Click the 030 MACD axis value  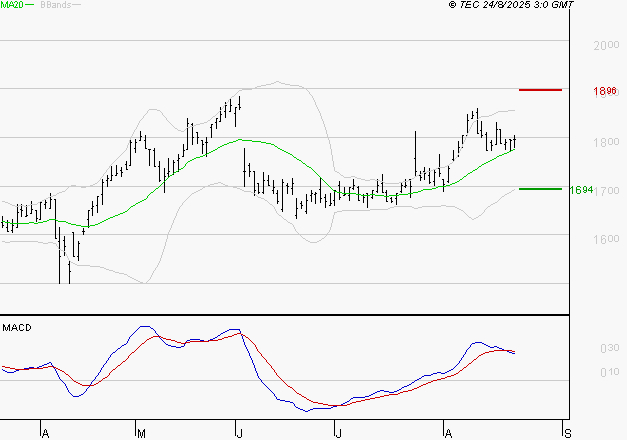[x=610, y=348]
